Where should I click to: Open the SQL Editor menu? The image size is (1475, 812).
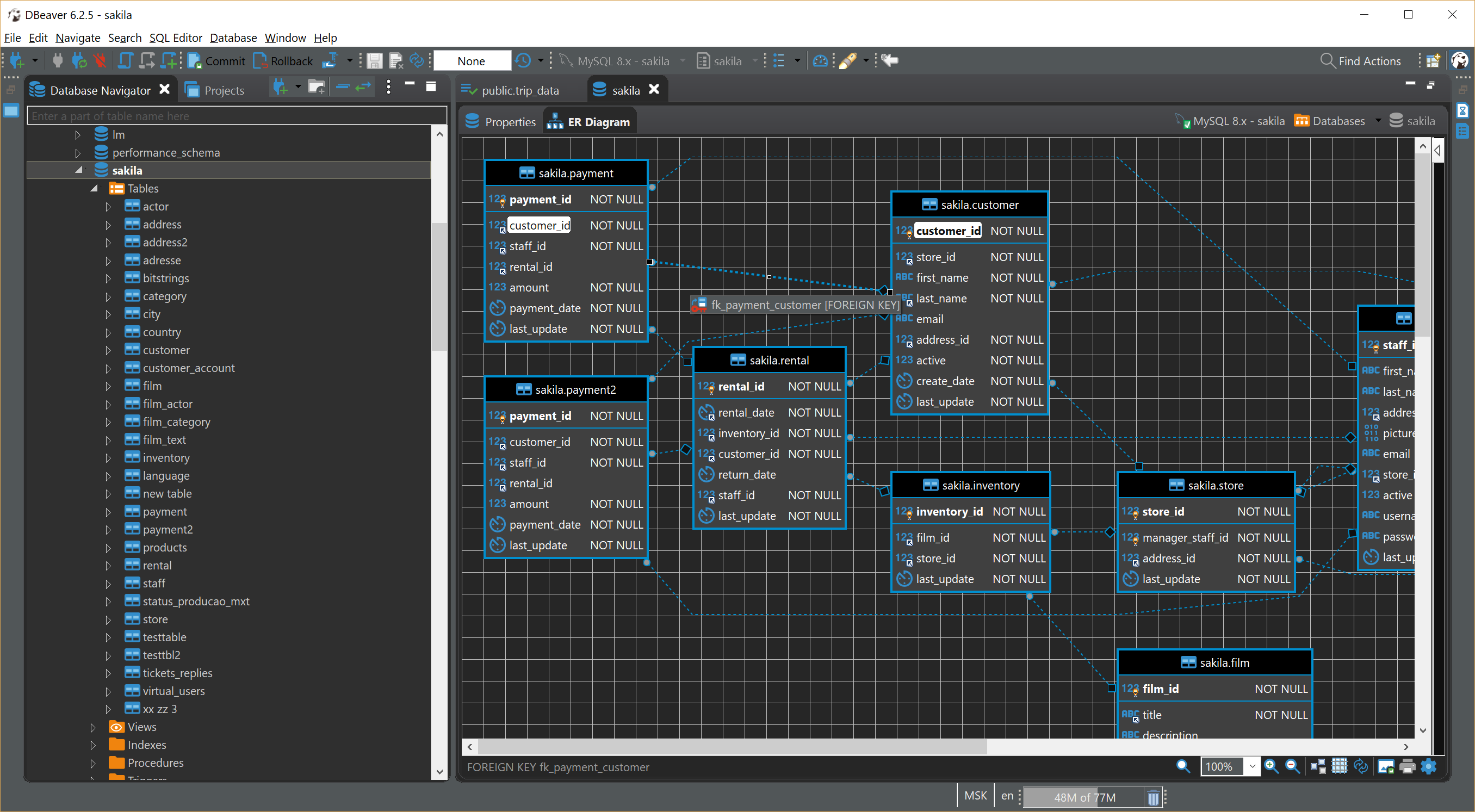(175, 37)
